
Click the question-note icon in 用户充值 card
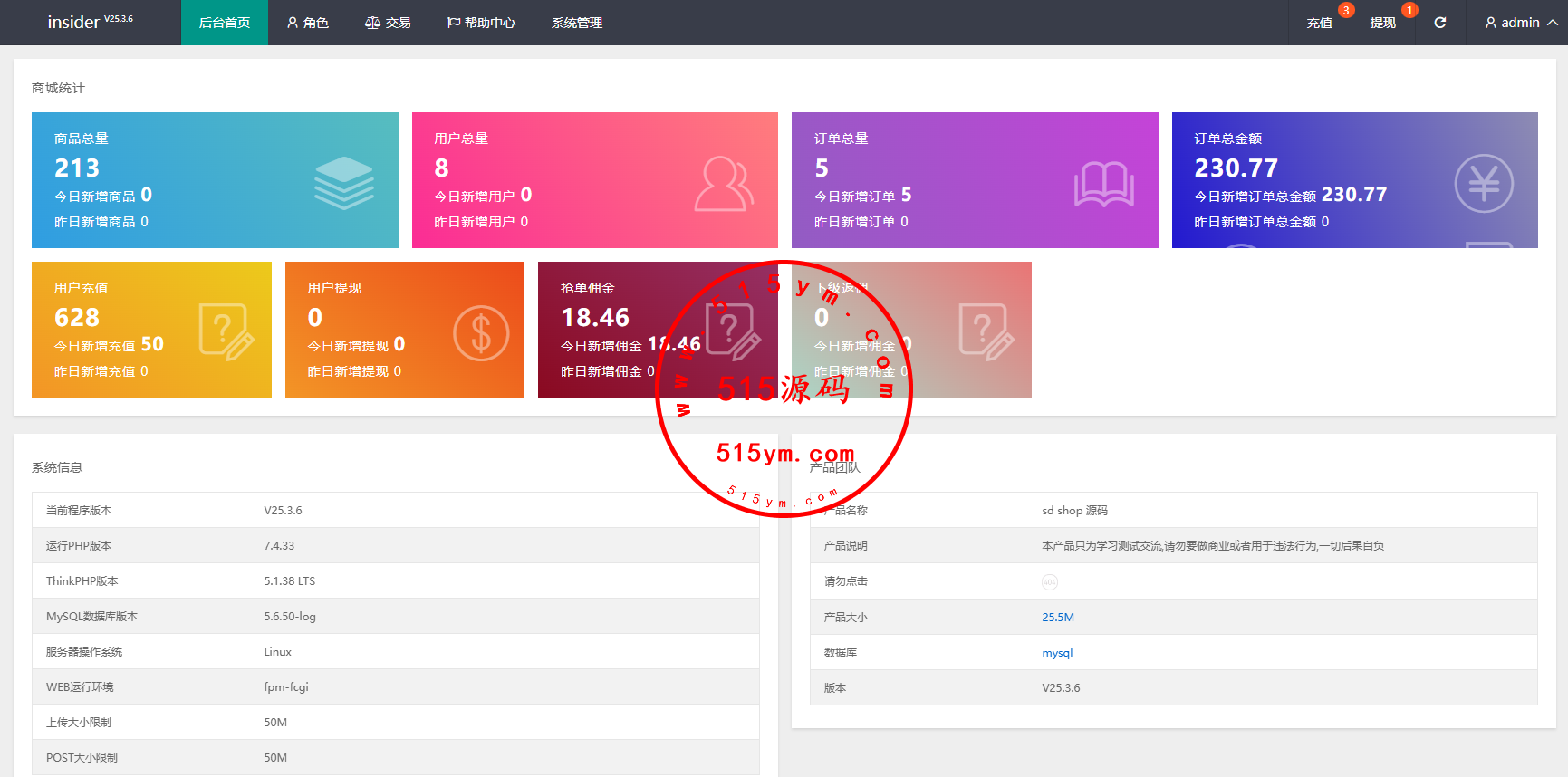click(226, 332)
